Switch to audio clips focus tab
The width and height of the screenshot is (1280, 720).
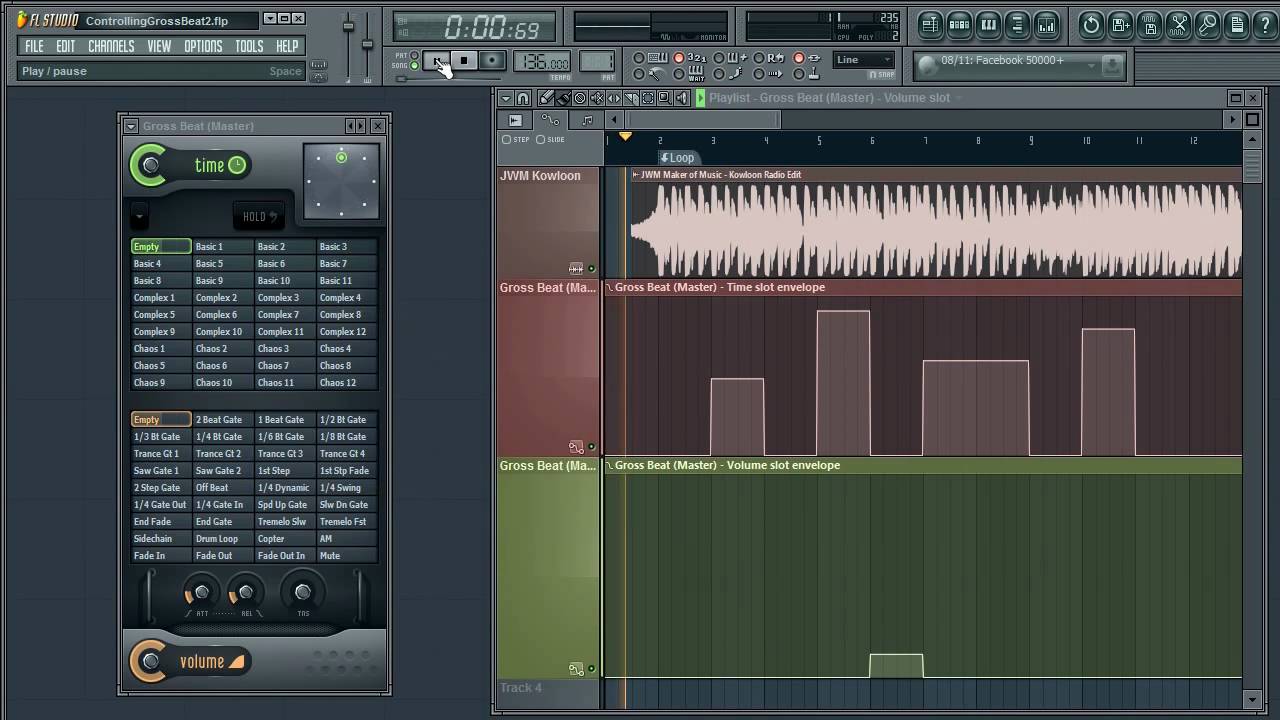515,120
